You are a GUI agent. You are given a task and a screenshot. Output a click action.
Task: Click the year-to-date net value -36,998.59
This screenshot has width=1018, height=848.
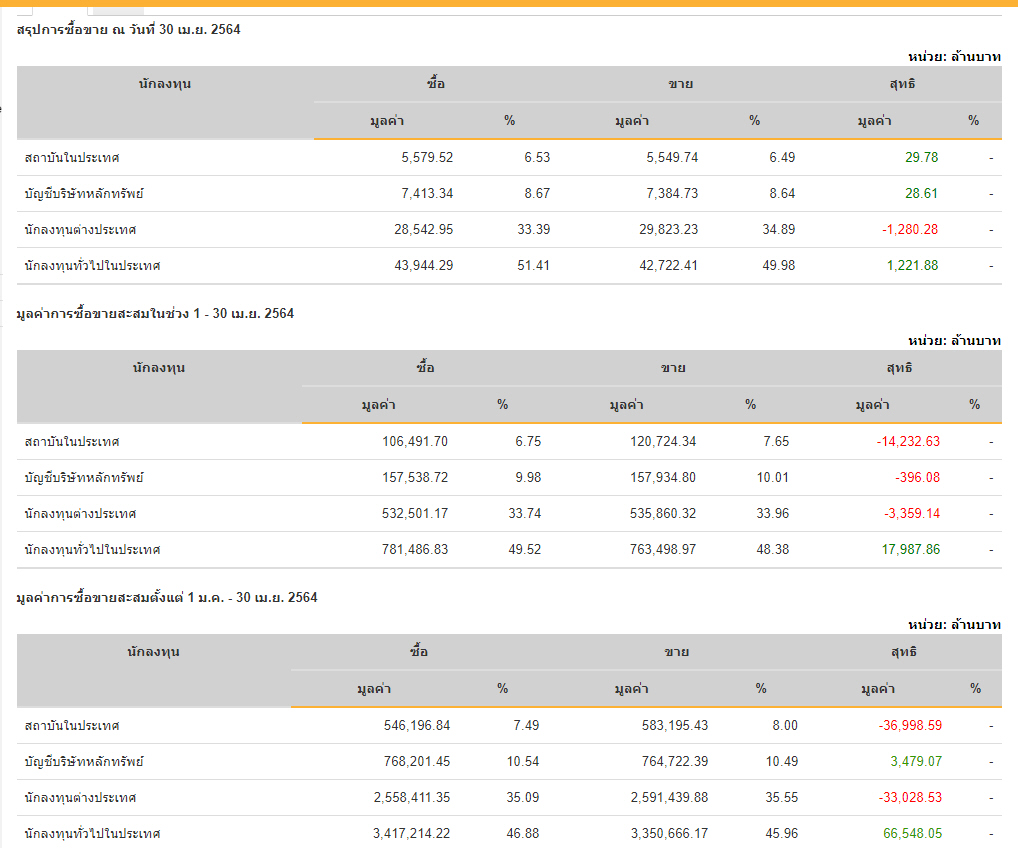(904, 726)
